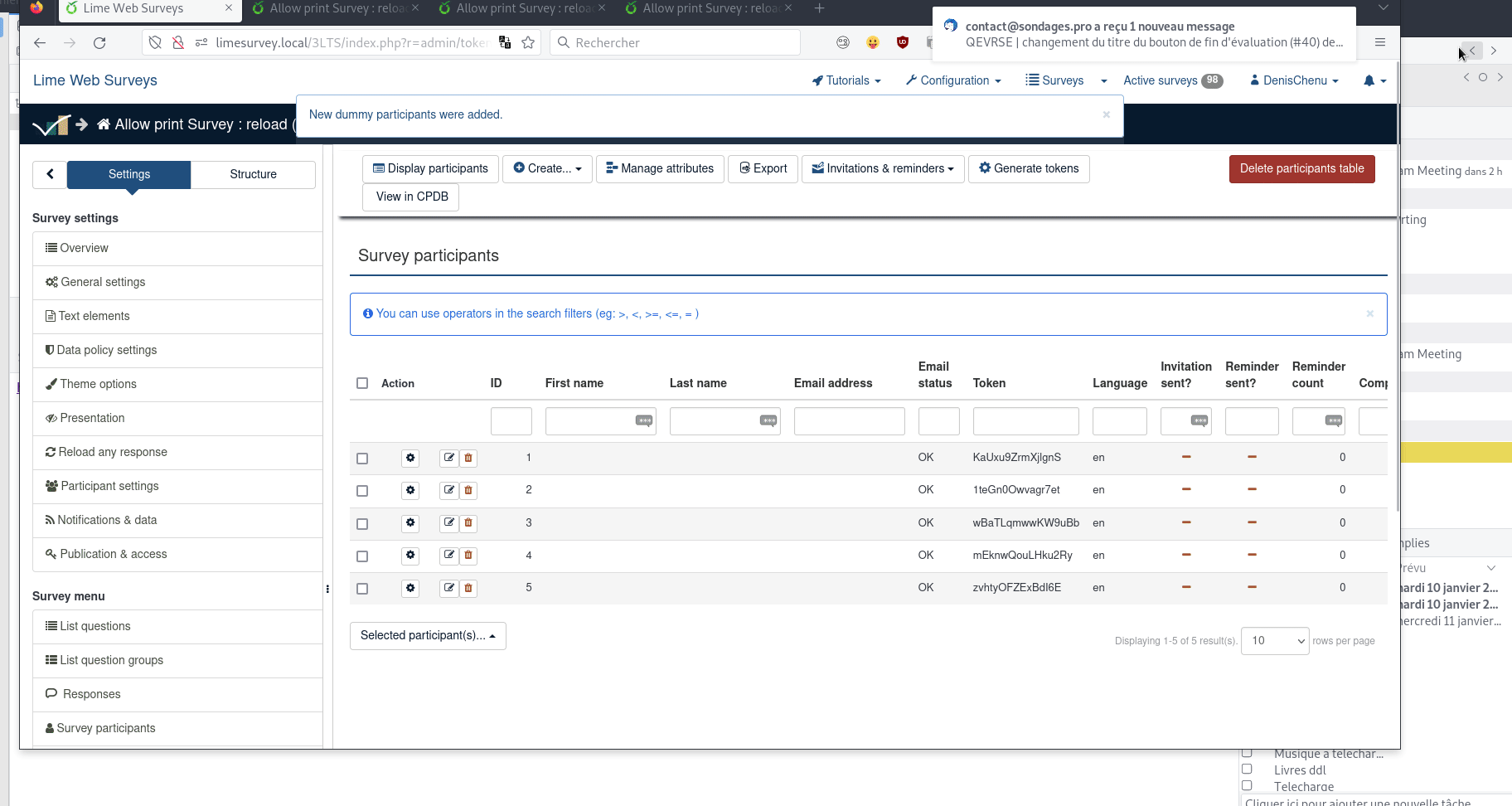Image resolution: width=1512 pixels, height=806 pixels.
Task: Click the delete trash icon for participant 3
Action: click(468, 523)
